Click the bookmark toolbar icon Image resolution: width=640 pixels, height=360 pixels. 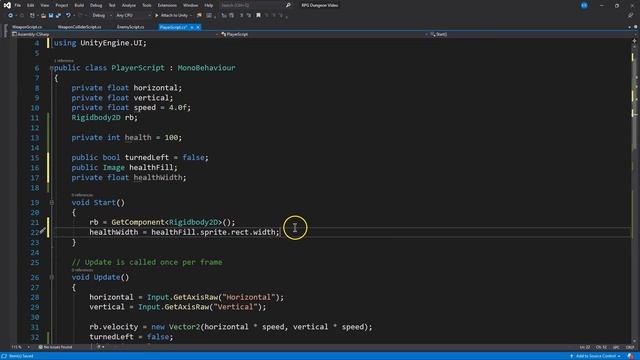pyautogui.click(x=258, y=16)
